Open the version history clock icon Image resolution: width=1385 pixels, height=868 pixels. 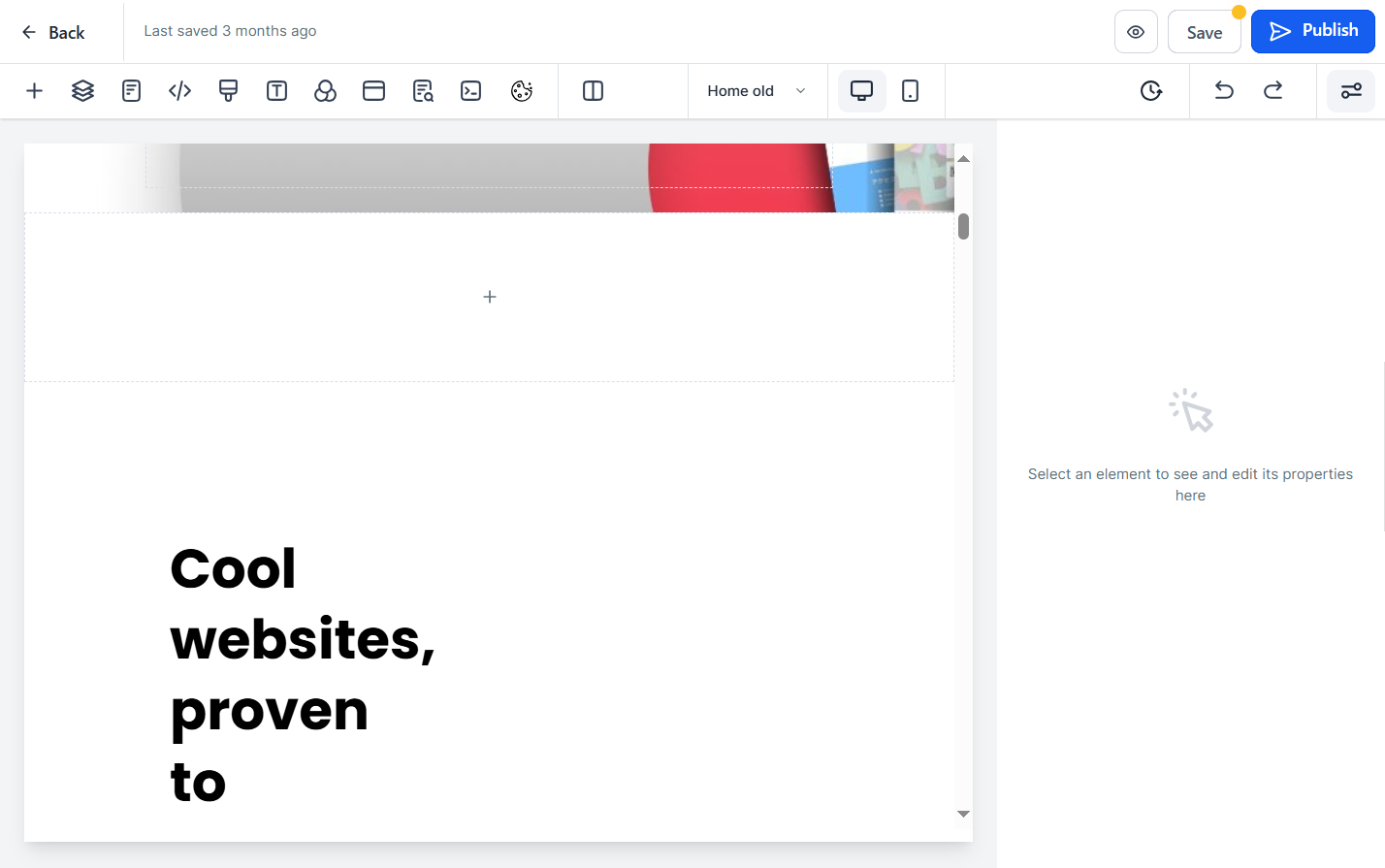(1151, 91)
